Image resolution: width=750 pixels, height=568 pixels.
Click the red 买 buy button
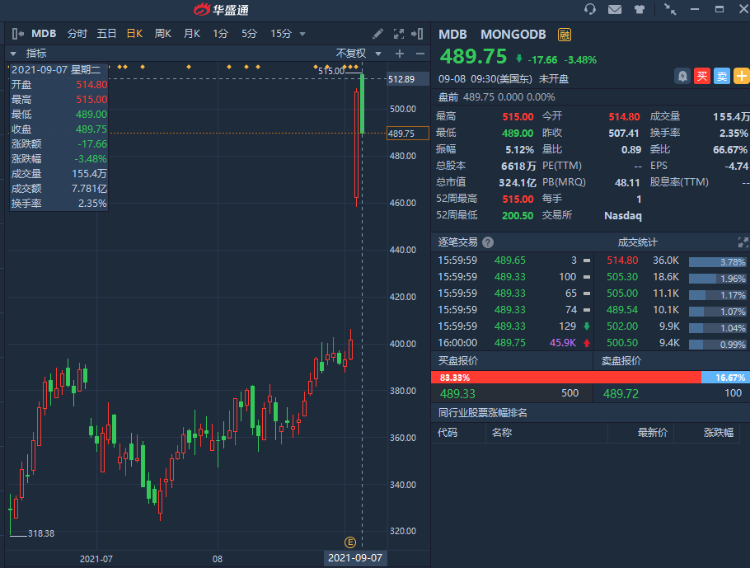coord(702,75)
